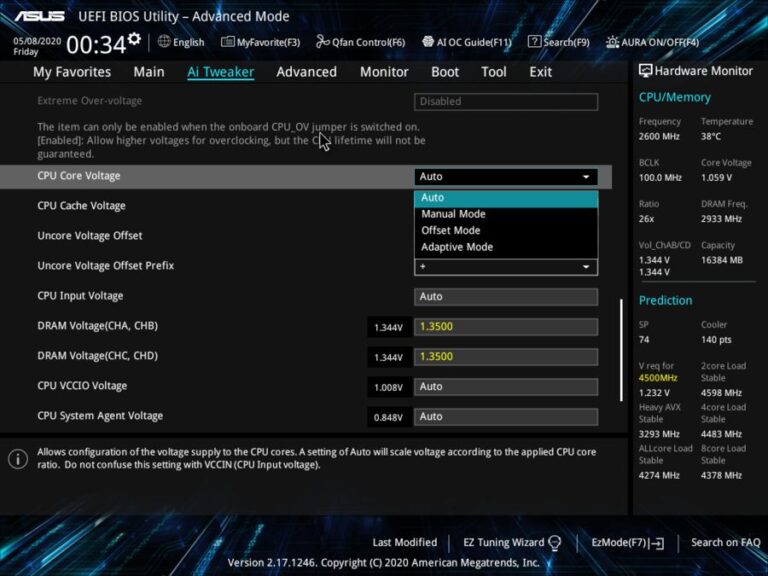Click the 0.848V System Agent reading

click(x=388, y=417)
